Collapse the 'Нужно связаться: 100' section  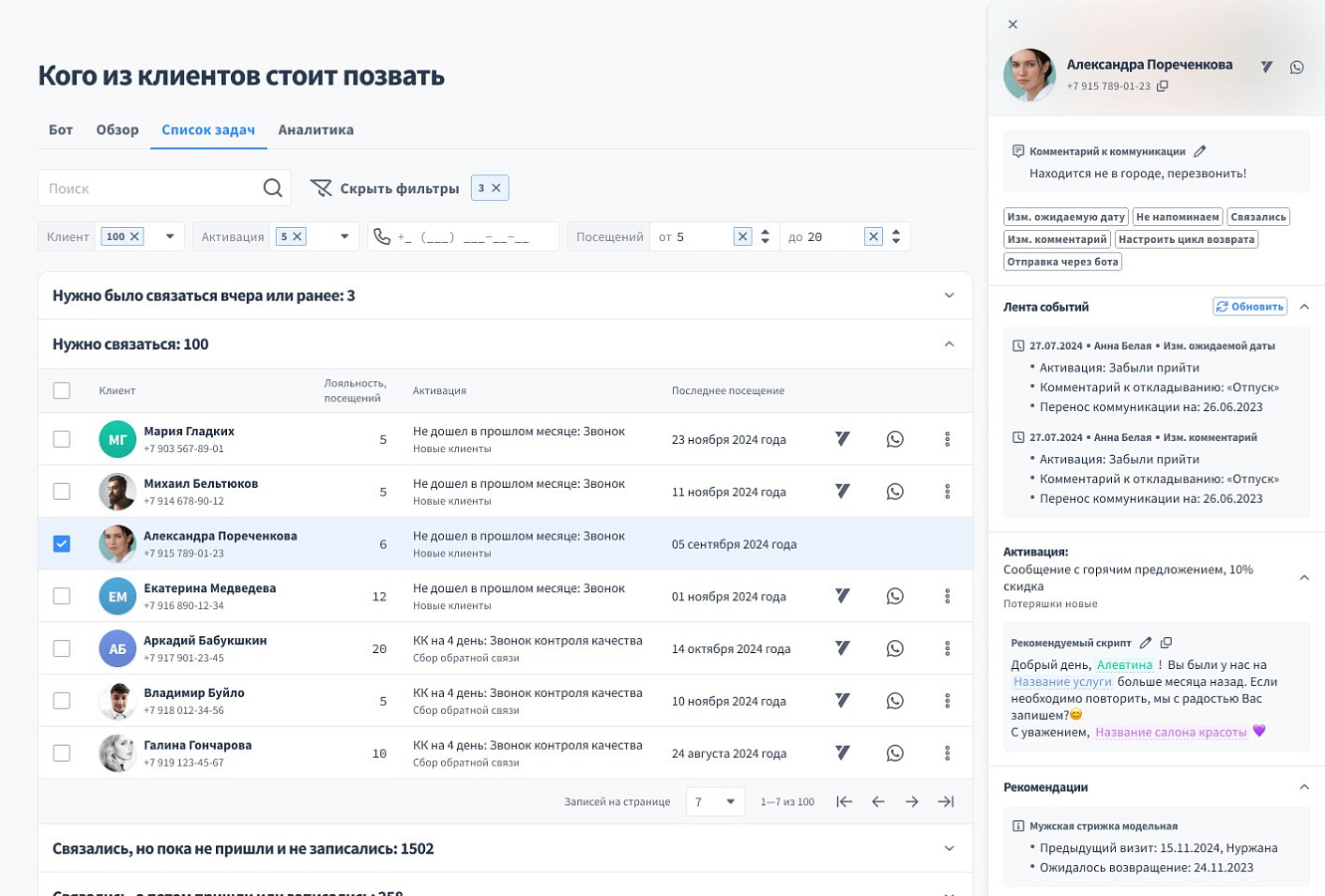point(949,343)
